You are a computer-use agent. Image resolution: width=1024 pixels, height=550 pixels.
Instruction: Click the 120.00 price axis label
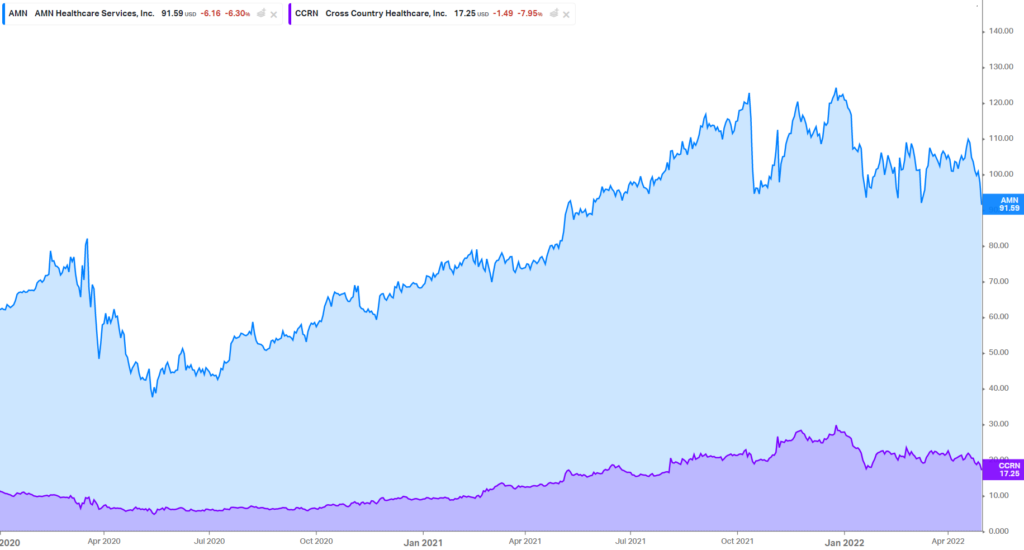(x=1001, y=103)
